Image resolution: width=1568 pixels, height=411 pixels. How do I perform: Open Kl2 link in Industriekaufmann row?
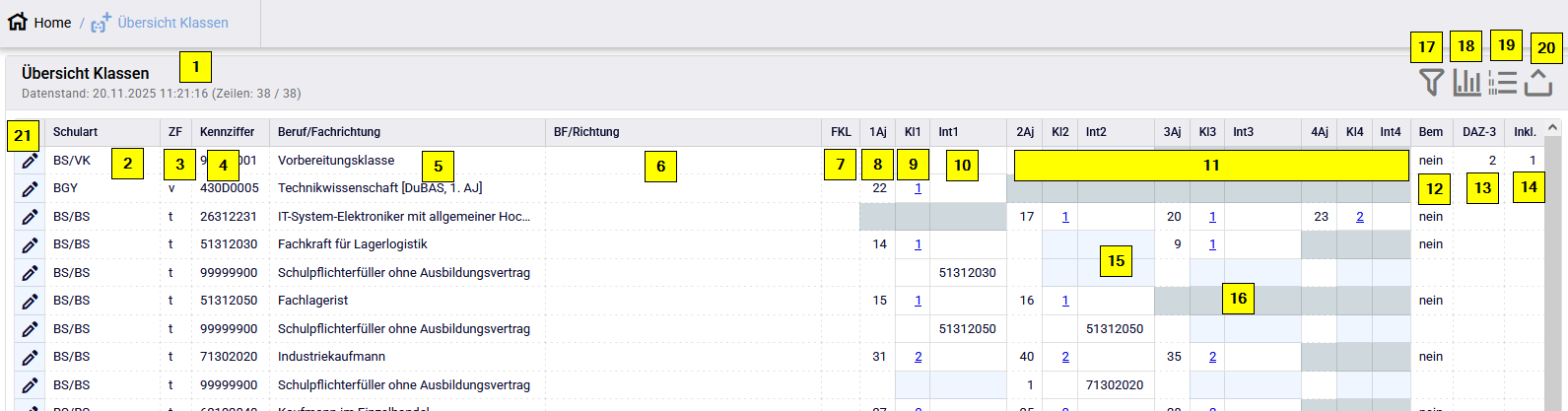[x=1065, y=357]
